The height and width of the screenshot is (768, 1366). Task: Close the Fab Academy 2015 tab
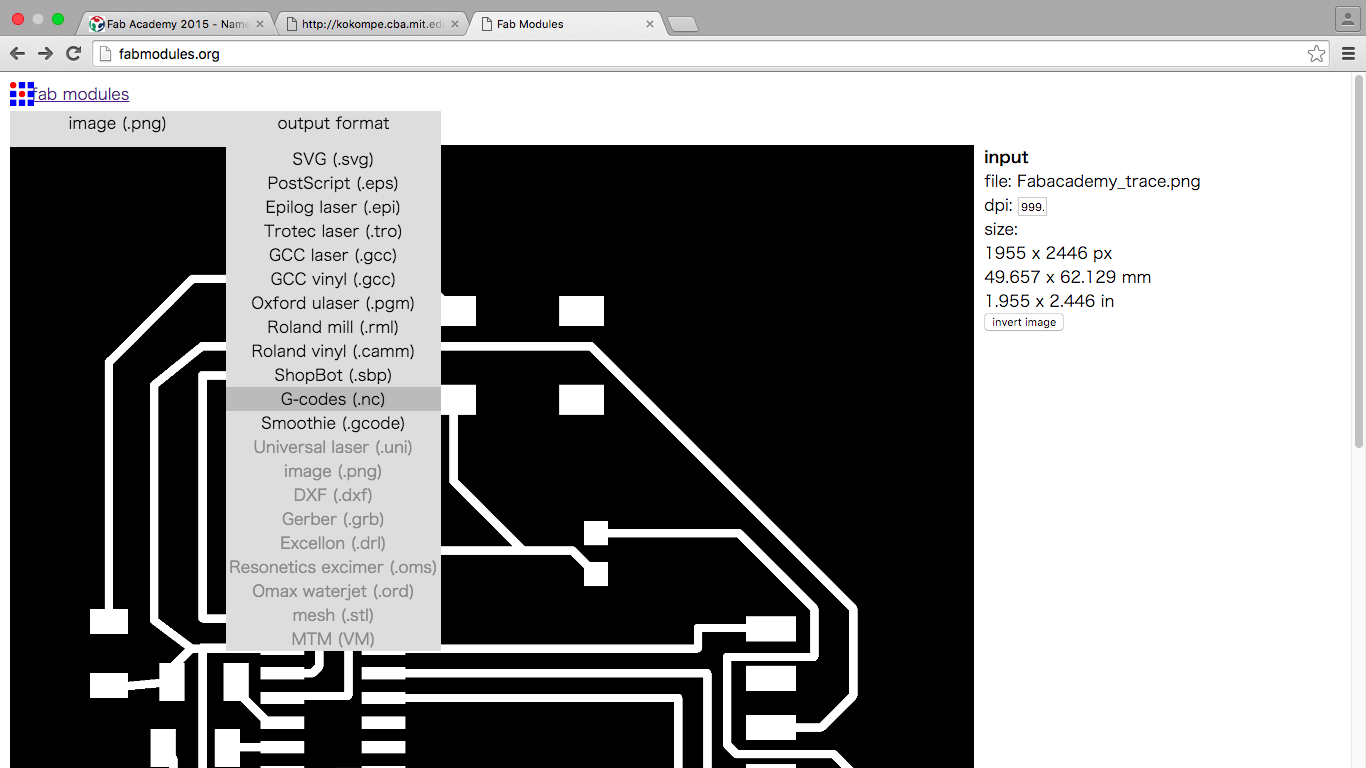(x=260, y=24)
